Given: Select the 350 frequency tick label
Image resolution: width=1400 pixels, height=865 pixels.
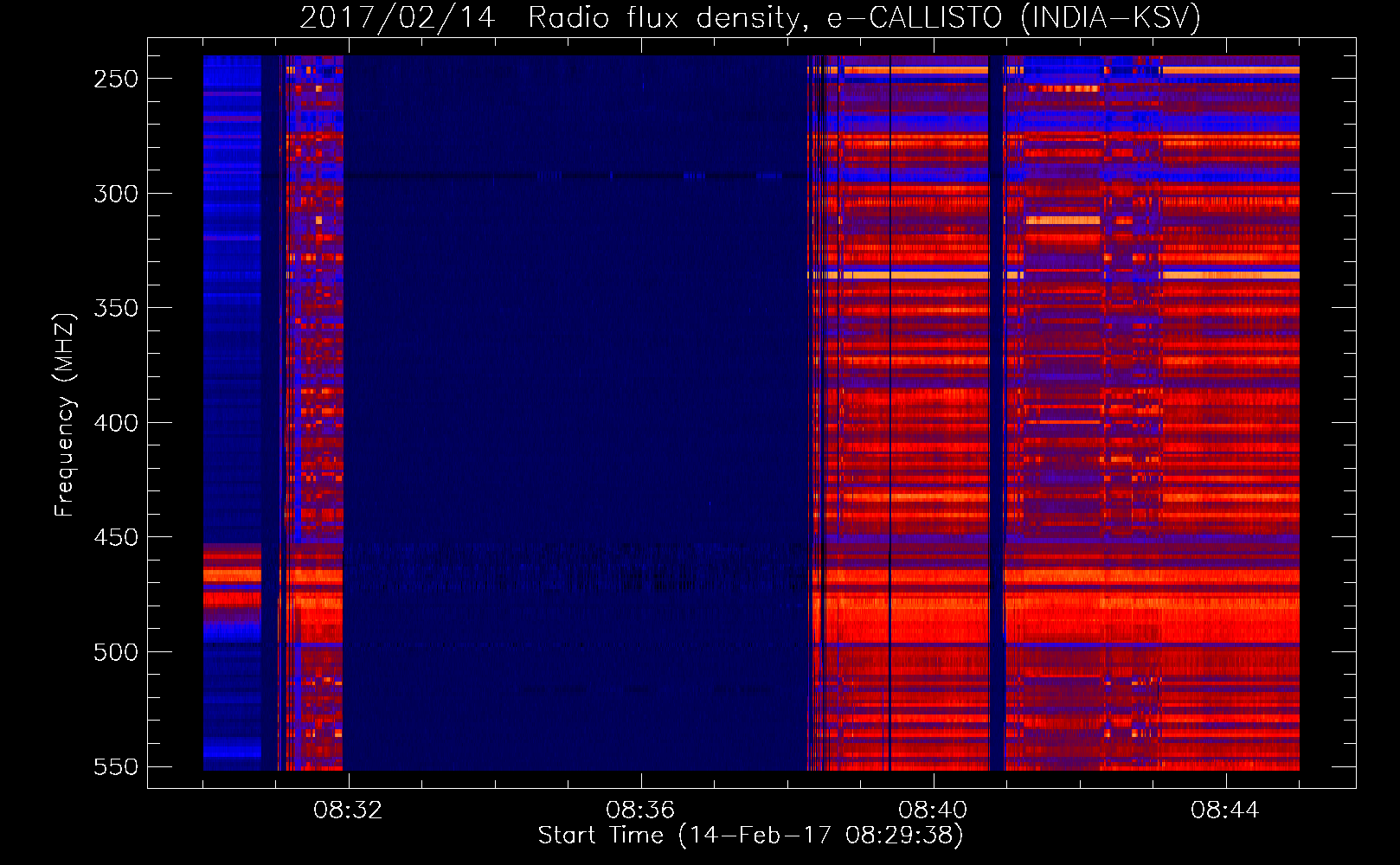Looking at the screenshot, I should click(116, 308).
